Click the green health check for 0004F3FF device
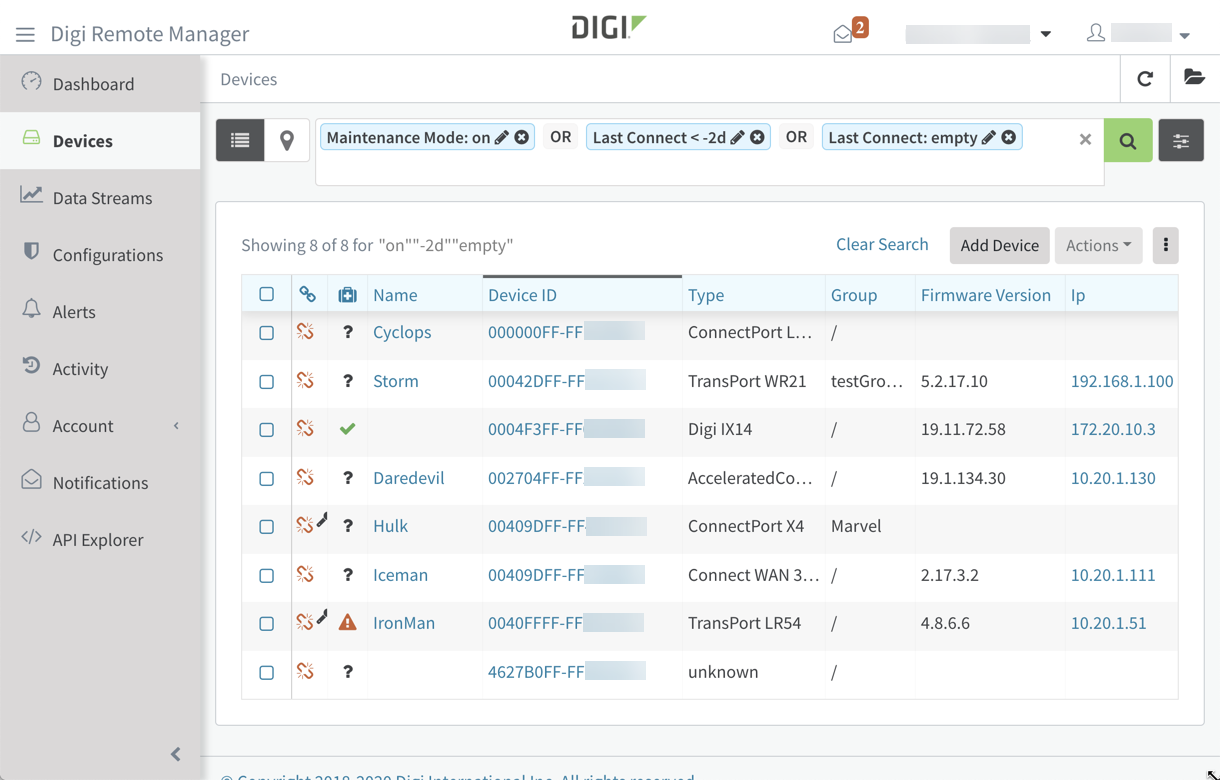Viewport: 1220px width, 780px height. [347, 429]
